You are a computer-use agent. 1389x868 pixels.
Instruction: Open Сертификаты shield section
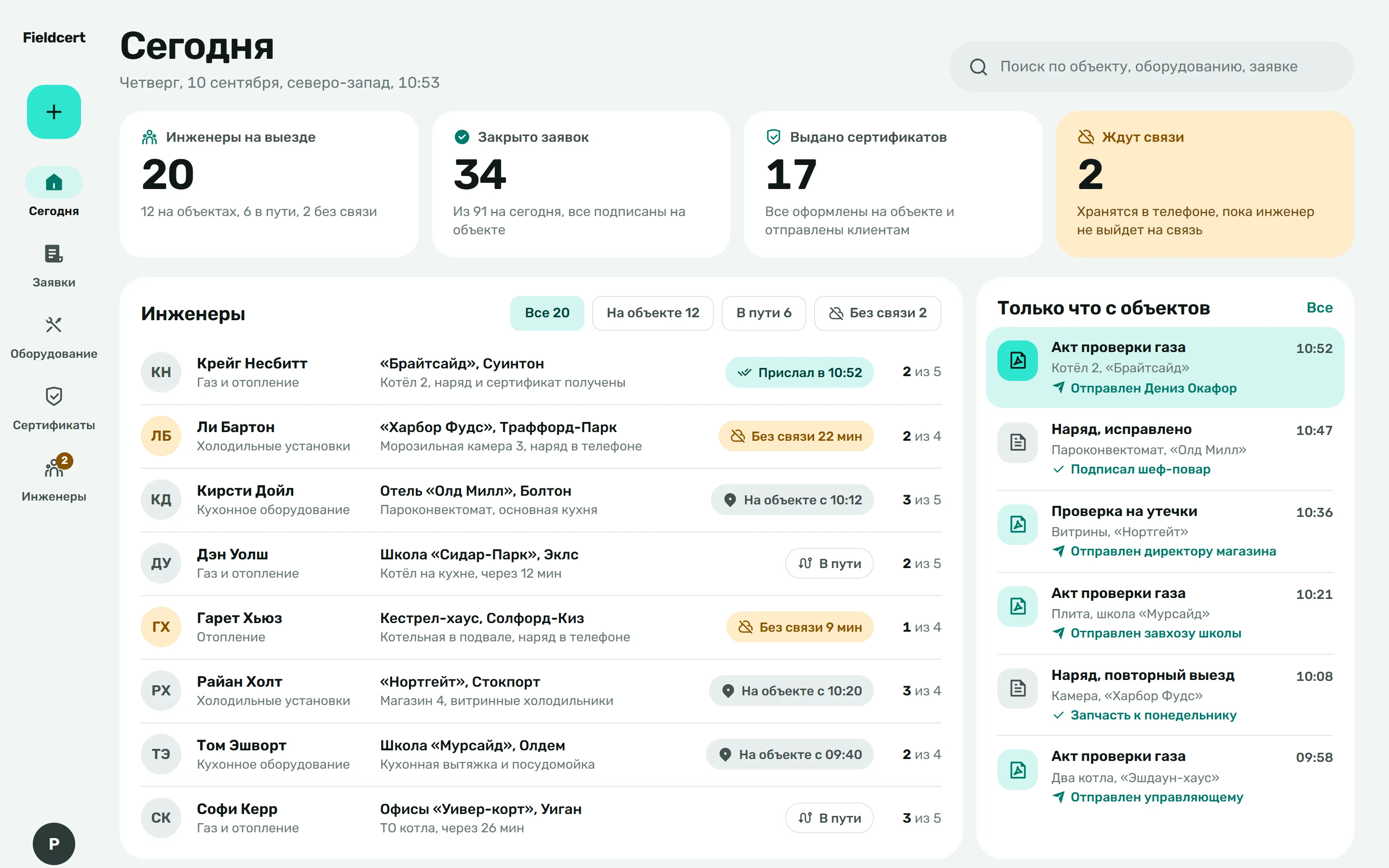pos(54,409)
